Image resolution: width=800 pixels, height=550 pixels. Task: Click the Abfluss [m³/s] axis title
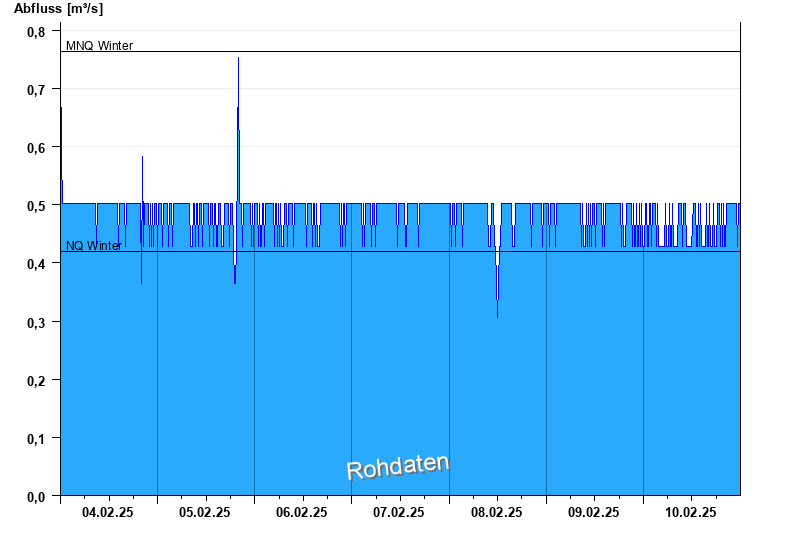58,9
